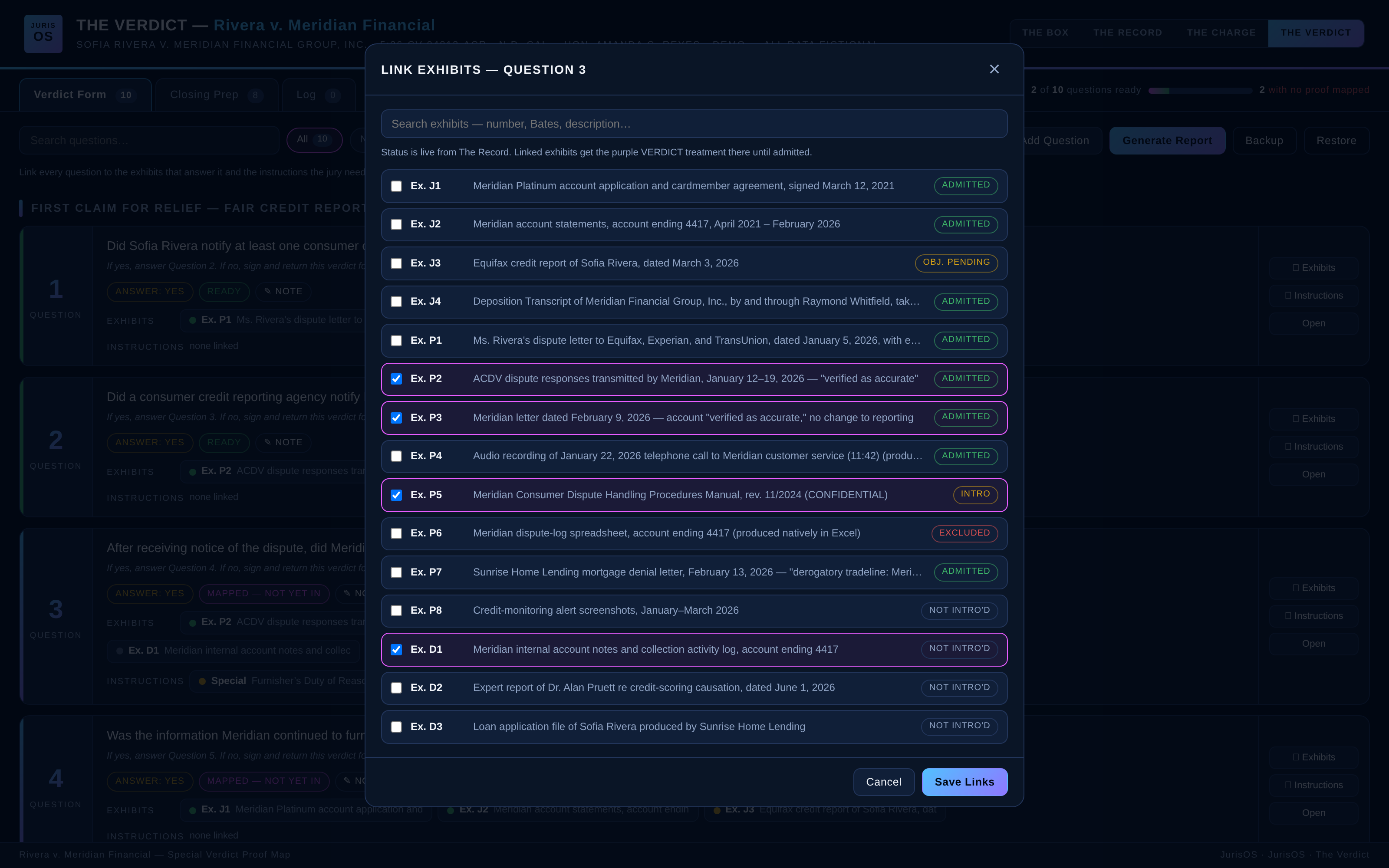Switch to the Verdict Form tab

85,95
